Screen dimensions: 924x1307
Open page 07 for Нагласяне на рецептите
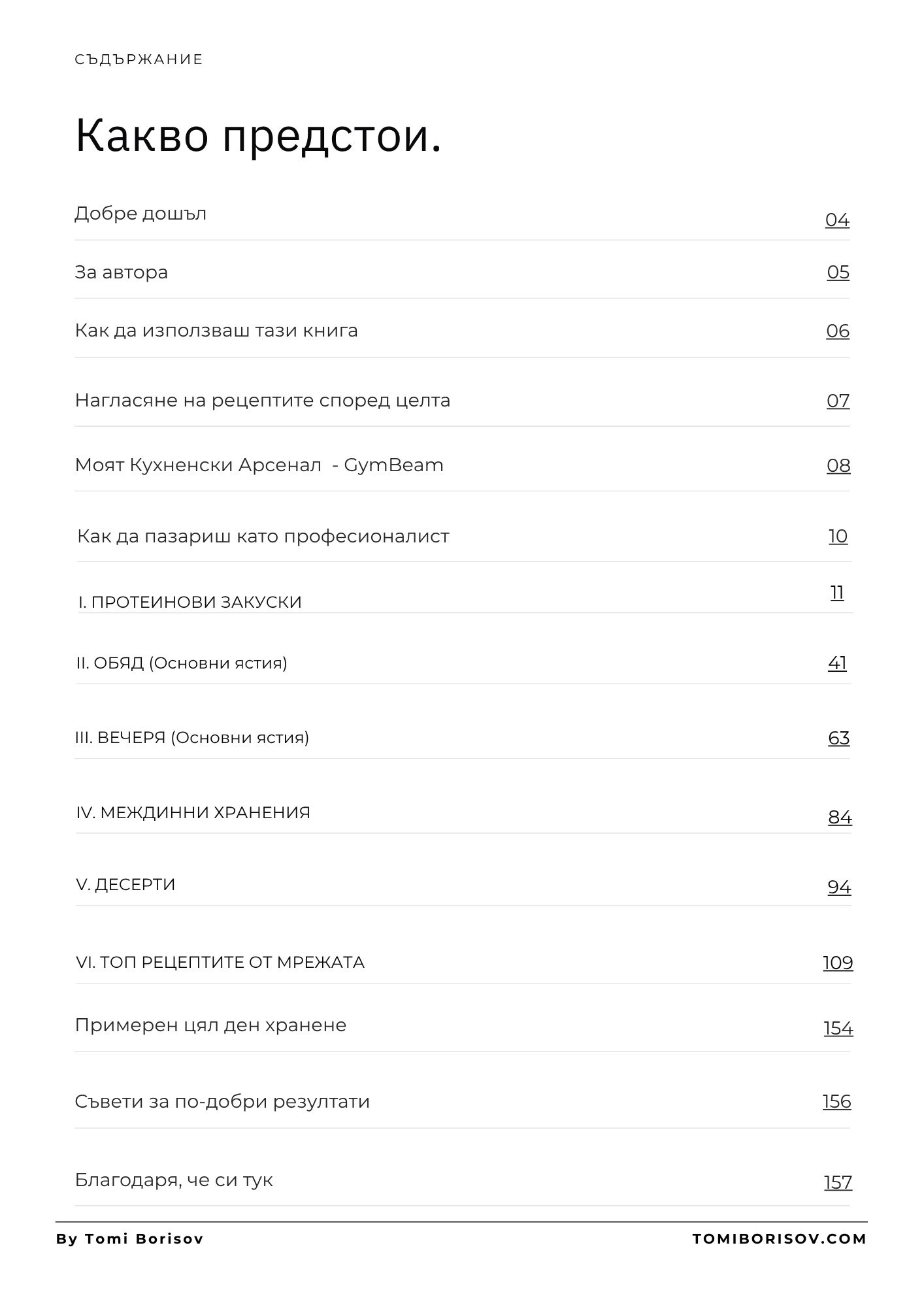tap(838, 401)
